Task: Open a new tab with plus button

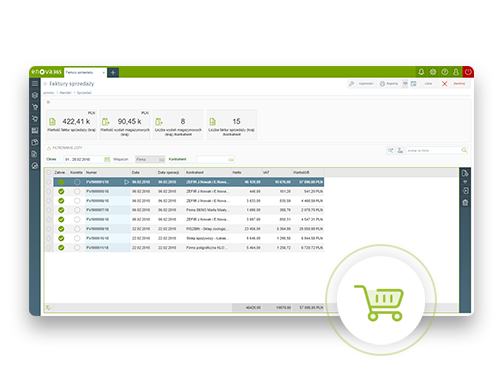Action: (113, 72)
